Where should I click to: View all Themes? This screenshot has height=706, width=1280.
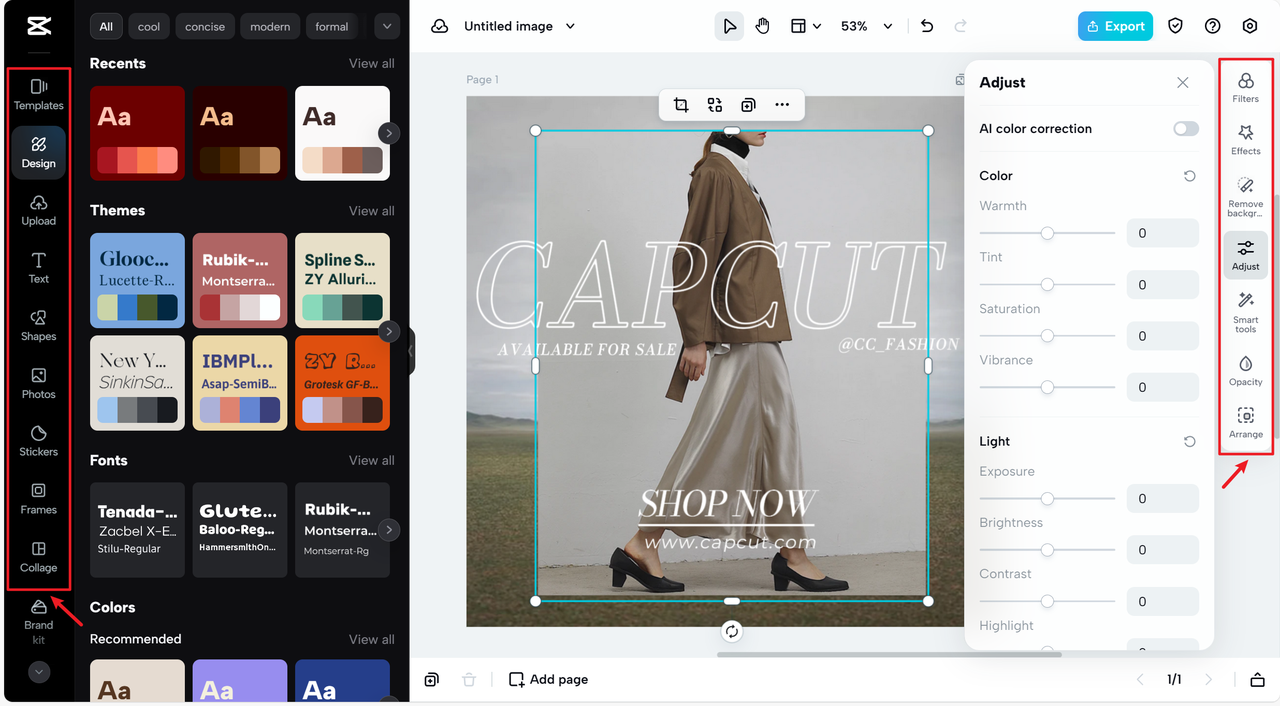point(371,211)
